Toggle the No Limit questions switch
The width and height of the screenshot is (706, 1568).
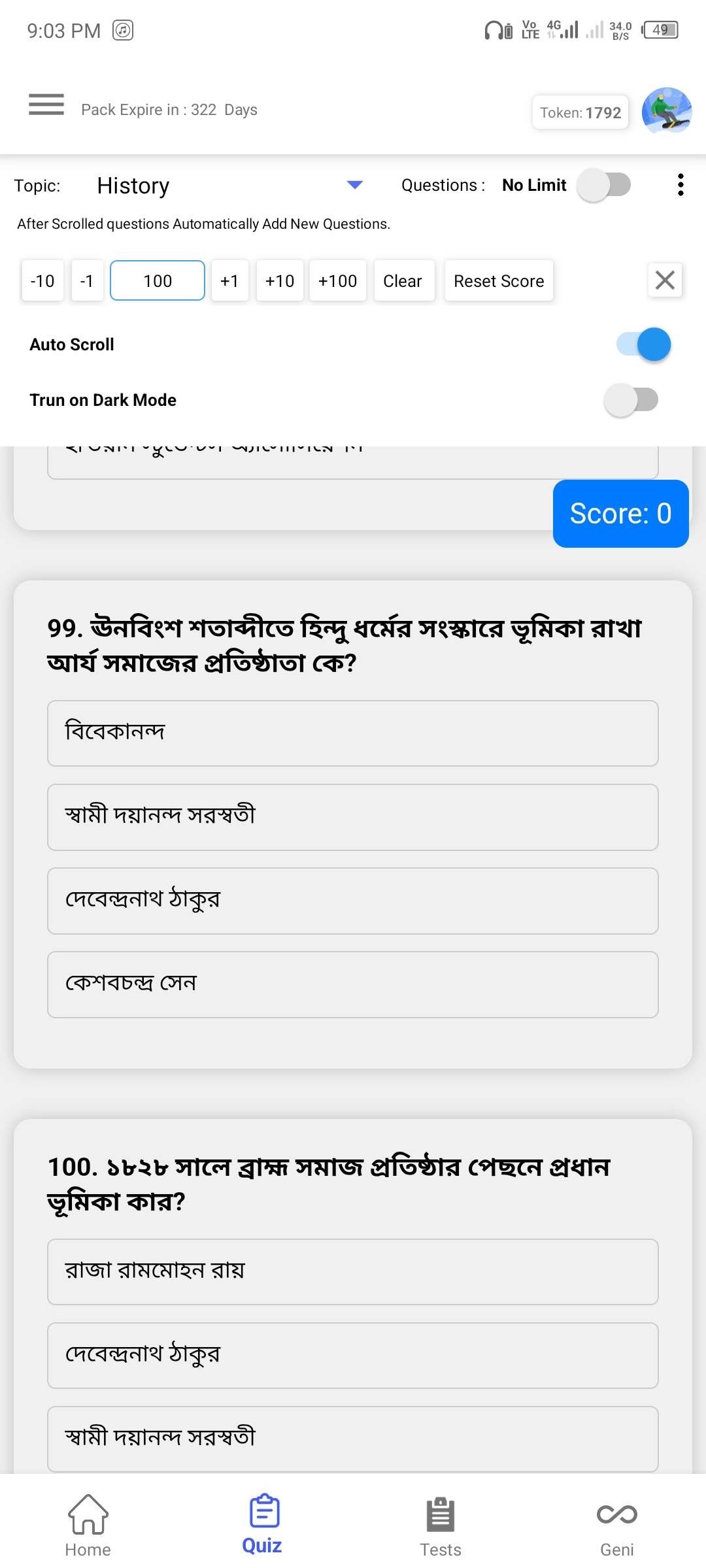[604, 185]
